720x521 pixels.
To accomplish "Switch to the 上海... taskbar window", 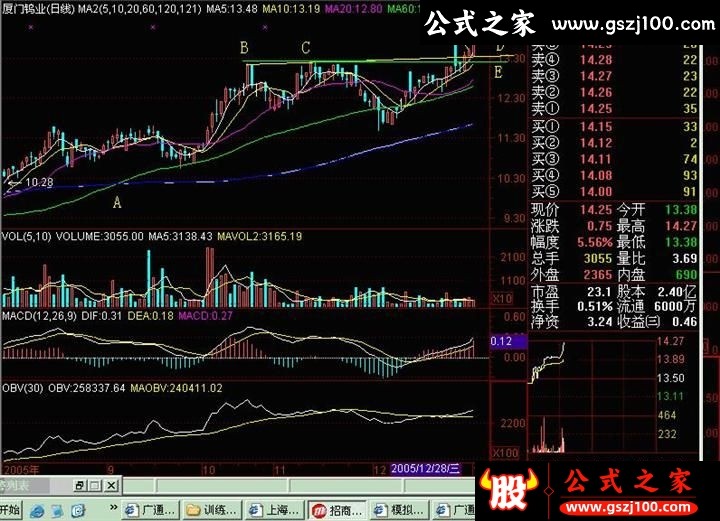I will (x=275, y=510).
